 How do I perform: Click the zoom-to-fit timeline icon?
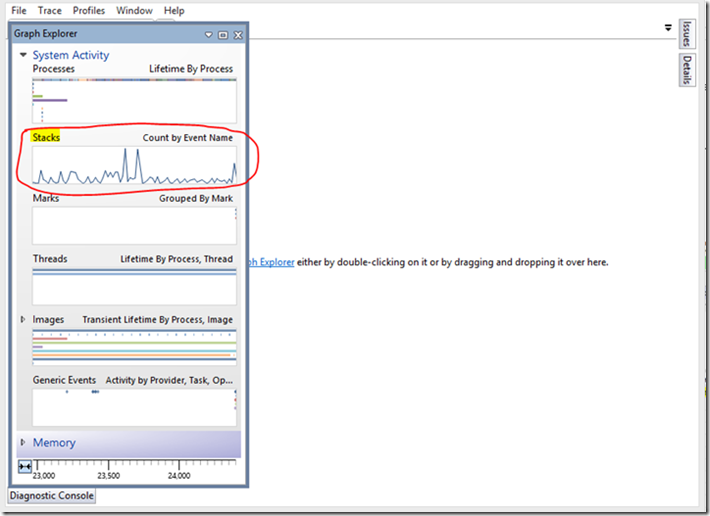click(x=25, y=466)
